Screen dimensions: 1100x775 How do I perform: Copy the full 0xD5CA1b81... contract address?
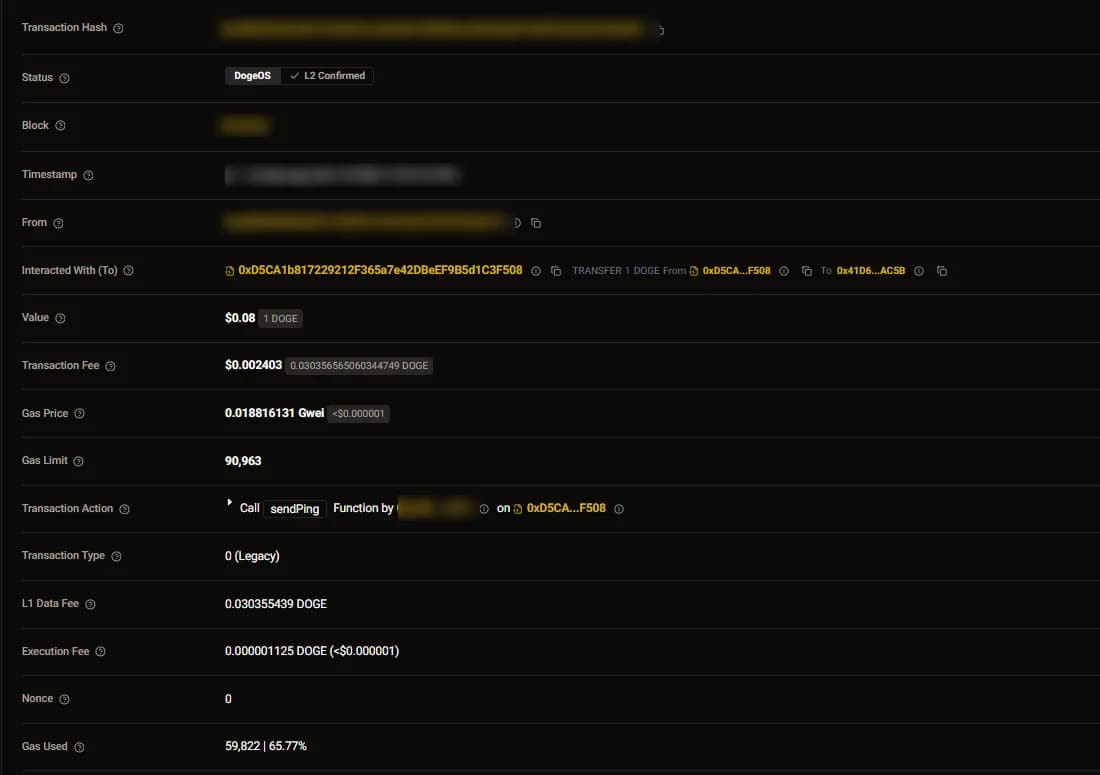(556, 271)
